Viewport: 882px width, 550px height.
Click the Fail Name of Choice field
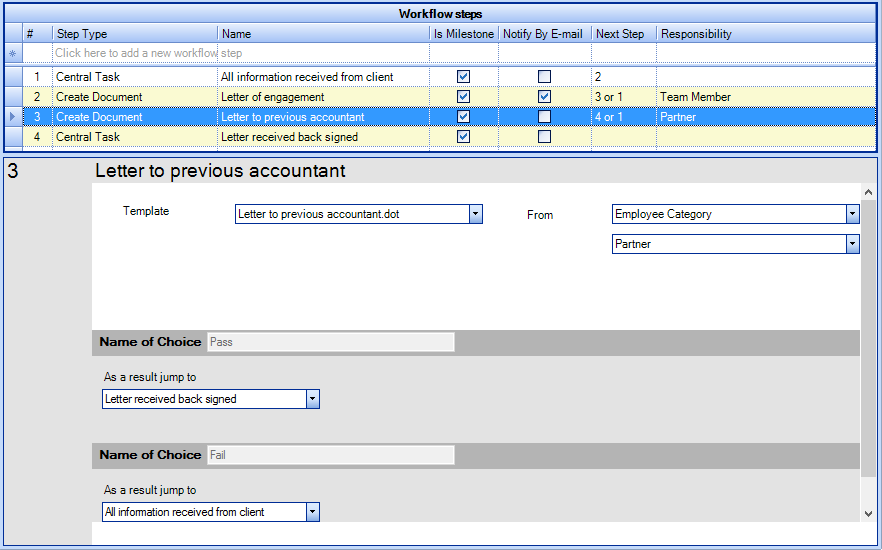pyautogui.click(x=331, y=455)
